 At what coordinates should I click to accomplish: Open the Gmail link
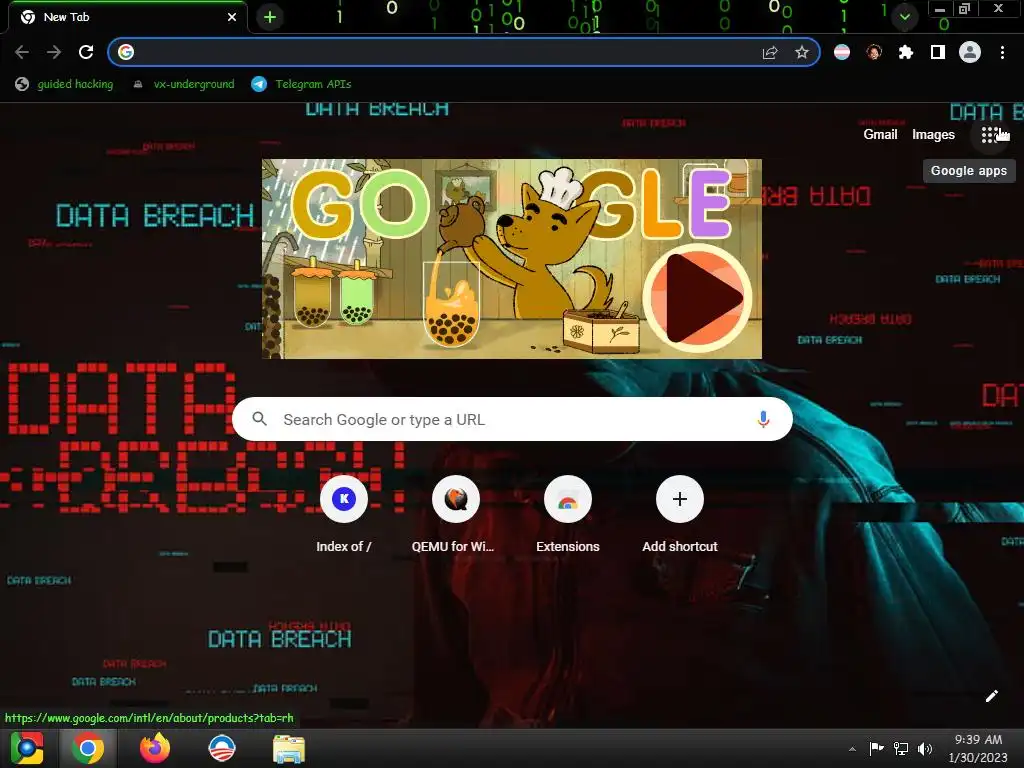[880, 135]
